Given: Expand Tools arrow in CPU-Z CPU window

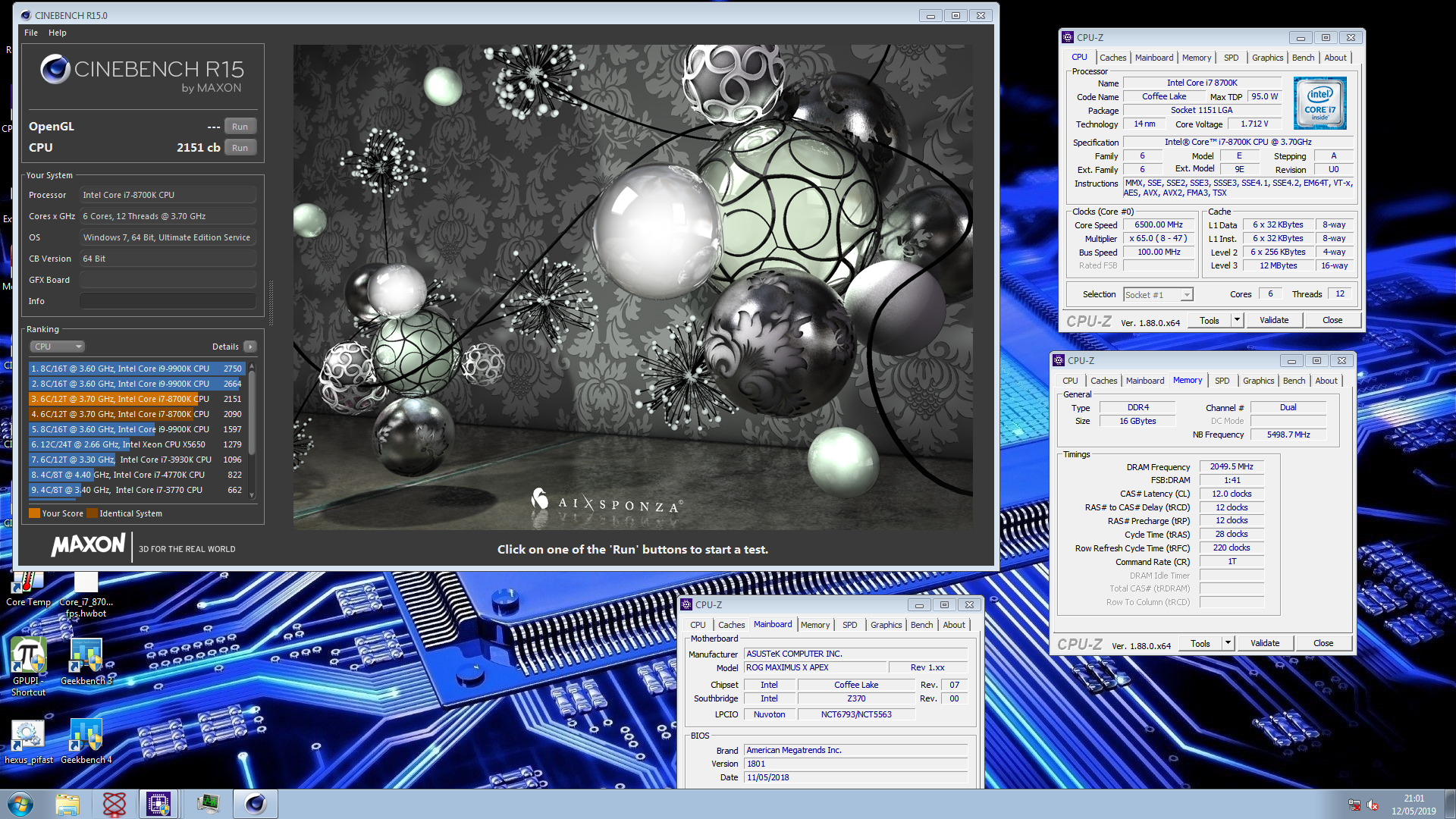Looking at the screenshot, I should (x=1237, y=320).
